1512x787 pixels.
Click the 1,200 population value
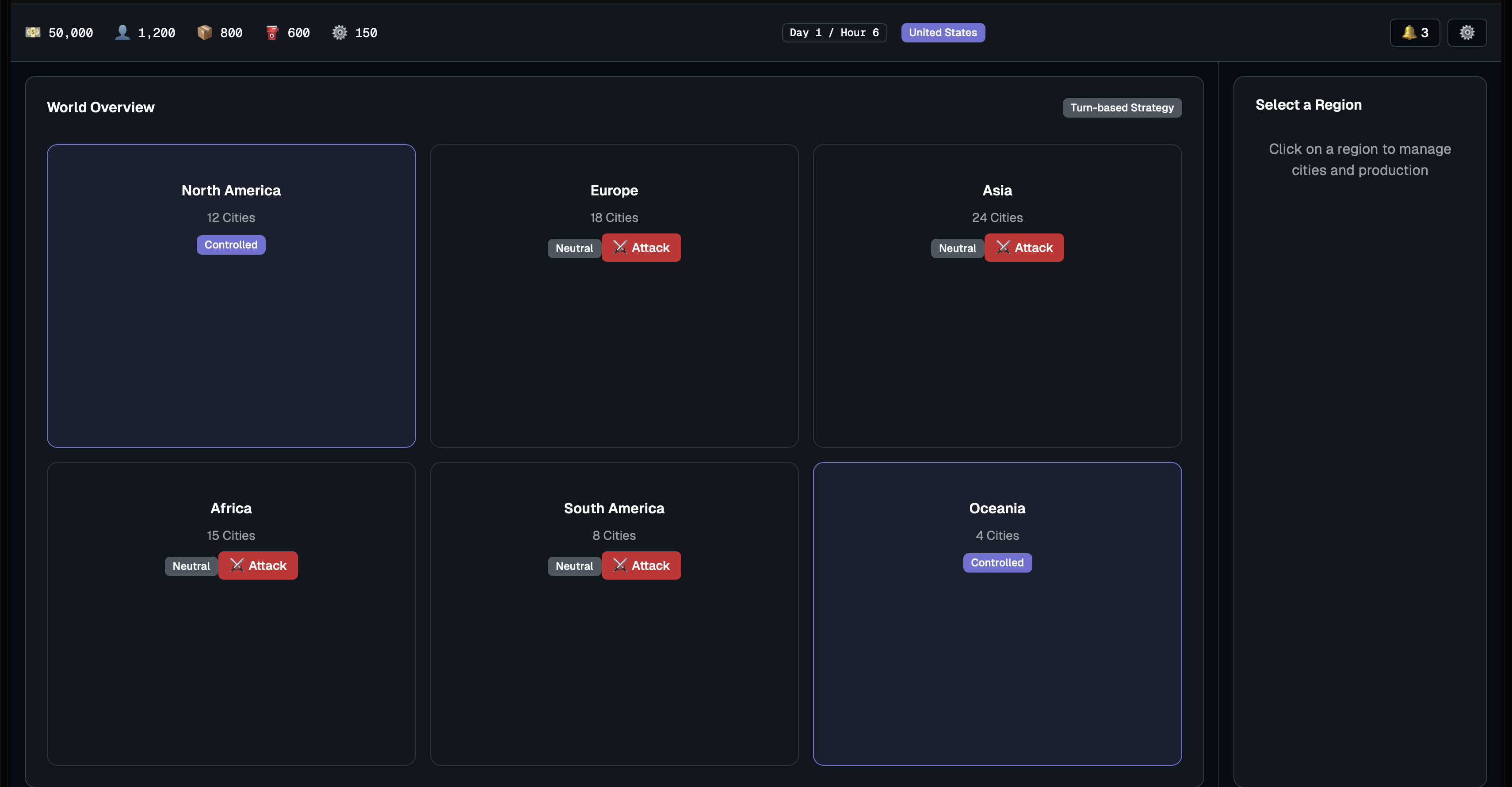[x=156, y=33]
